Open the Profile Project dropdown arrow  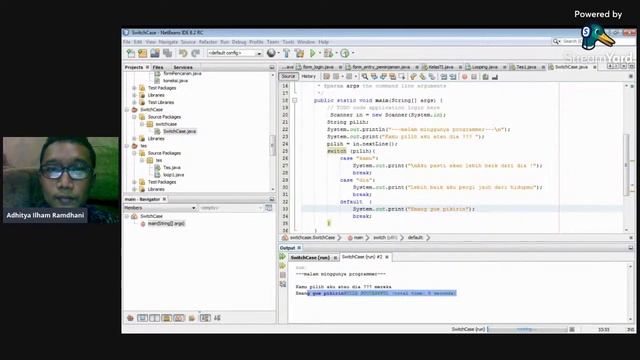[353, 53]
